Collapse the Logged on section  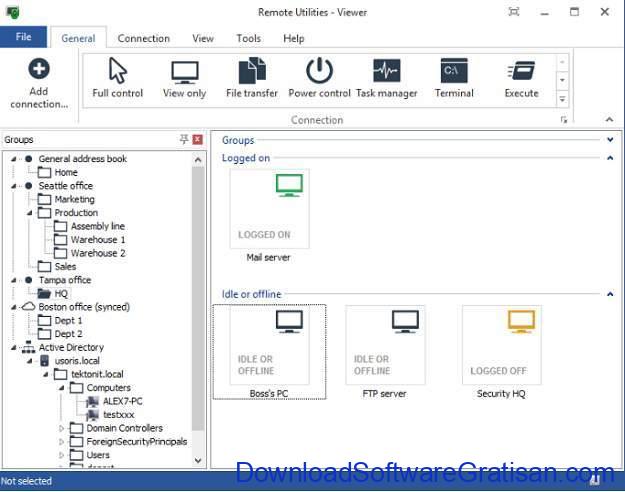[610, 158]
